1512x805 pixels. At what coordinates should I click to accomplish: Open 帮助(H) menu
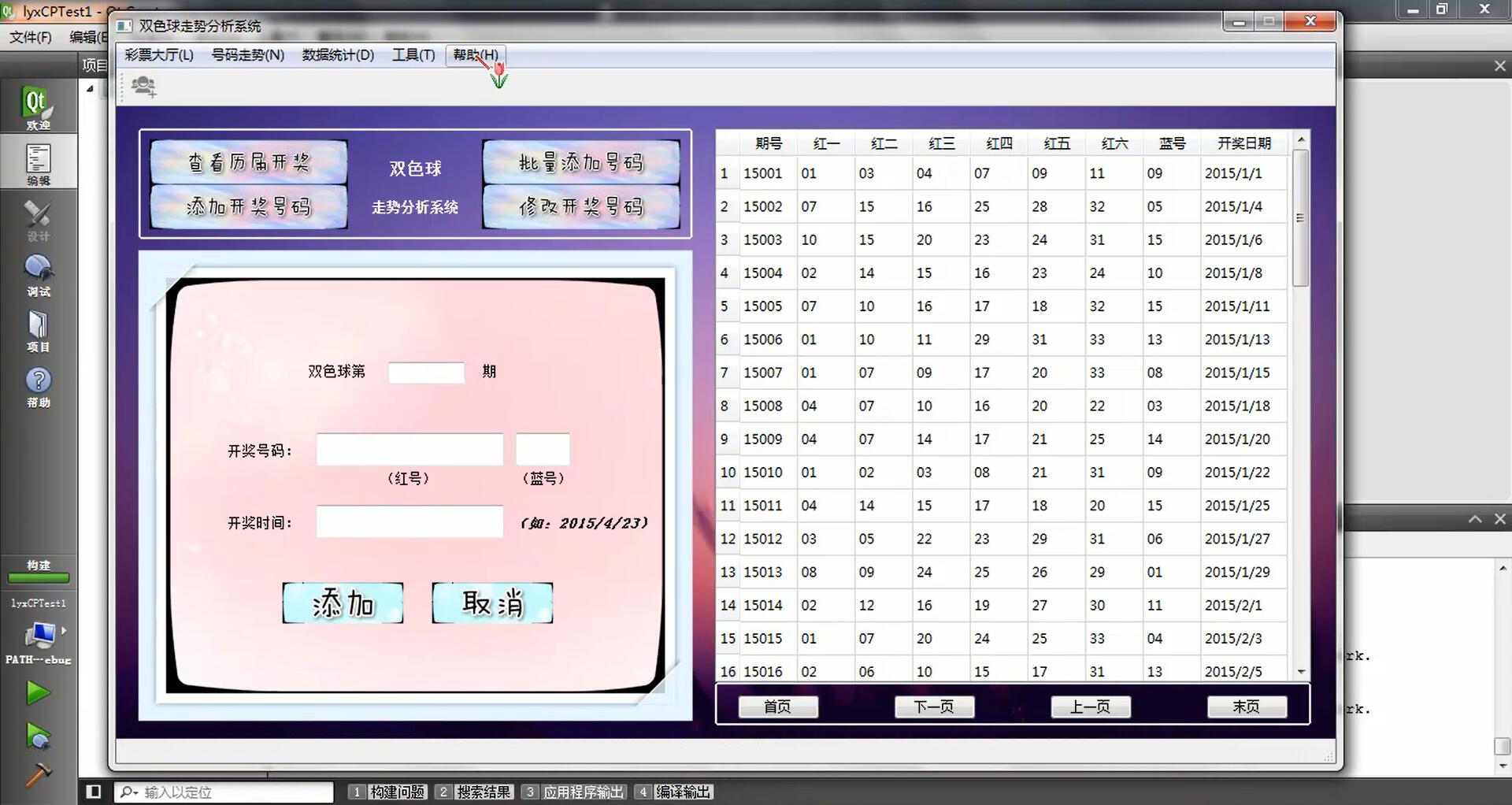476,54
